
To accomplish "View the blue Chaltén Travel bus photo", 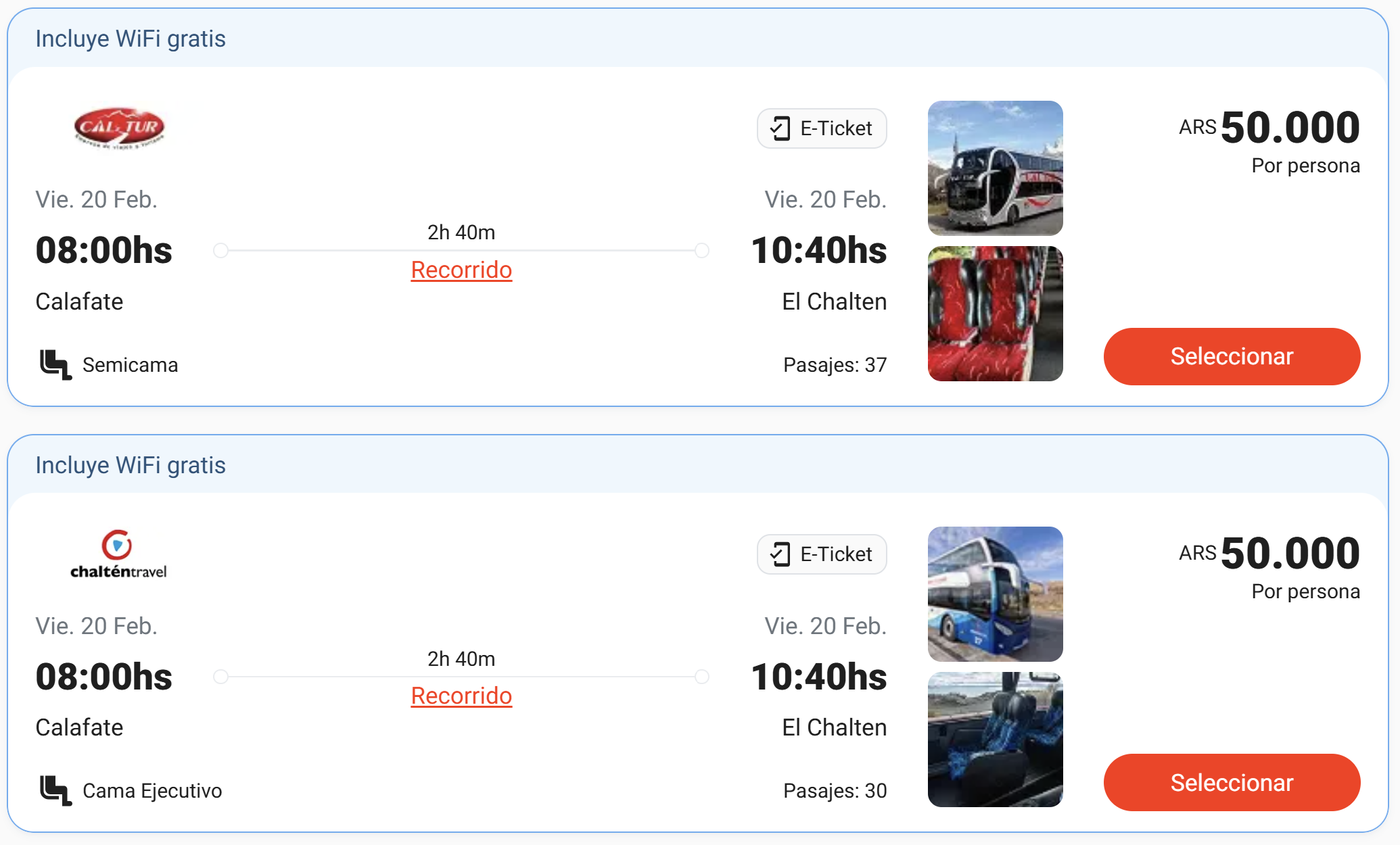I will tap(995, 594).
